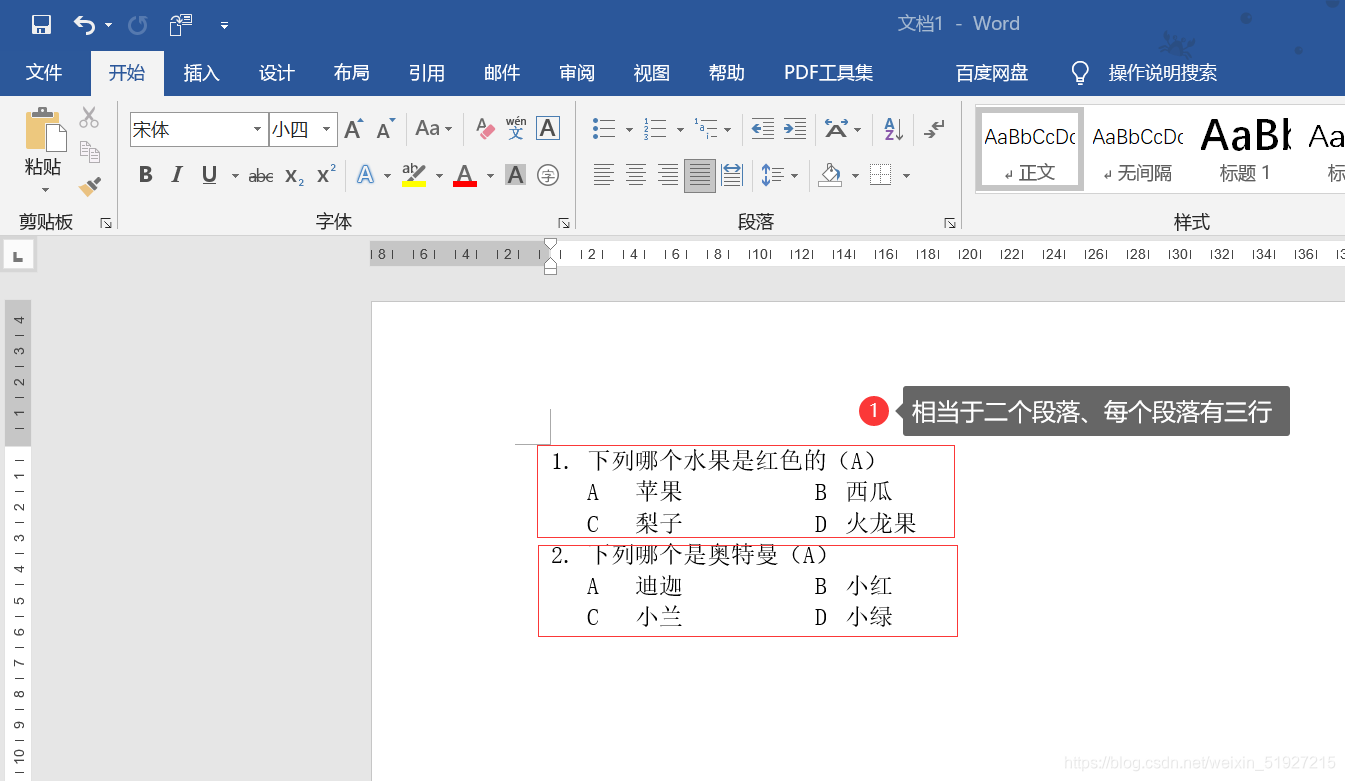This screenshot has height=781, width=1345.
Task: Activate the Format Painter brush
Action: coord(90,186)
